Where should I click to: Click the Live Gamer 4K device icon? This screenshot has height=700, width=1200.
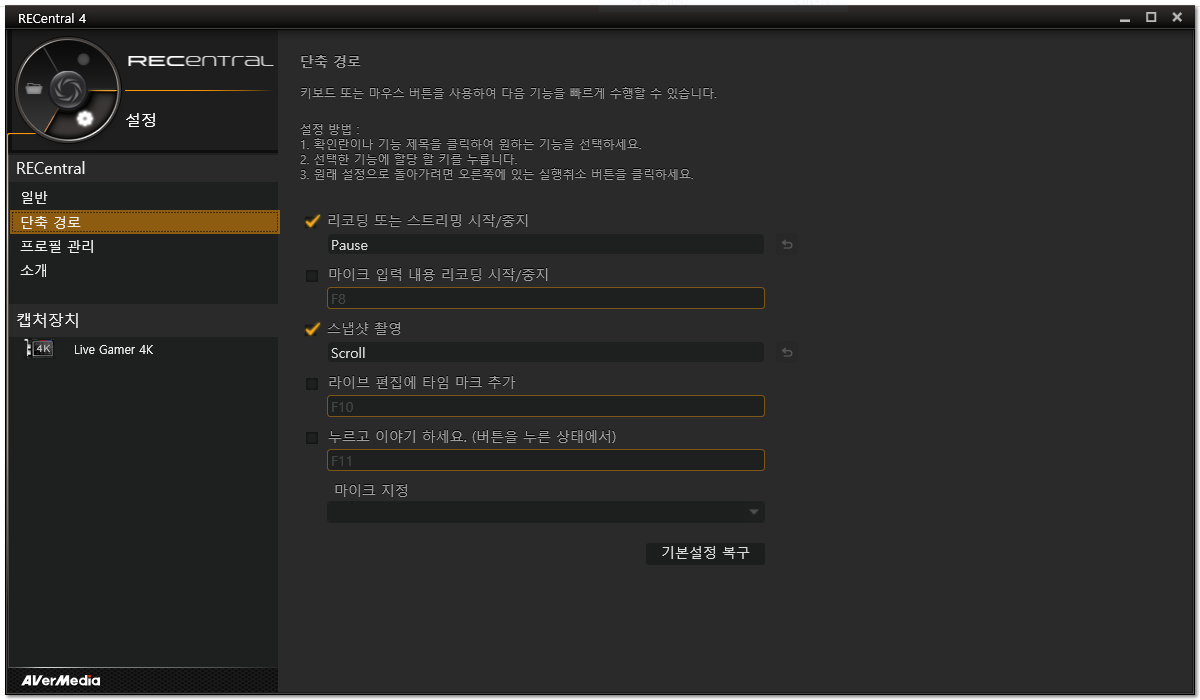40,349
